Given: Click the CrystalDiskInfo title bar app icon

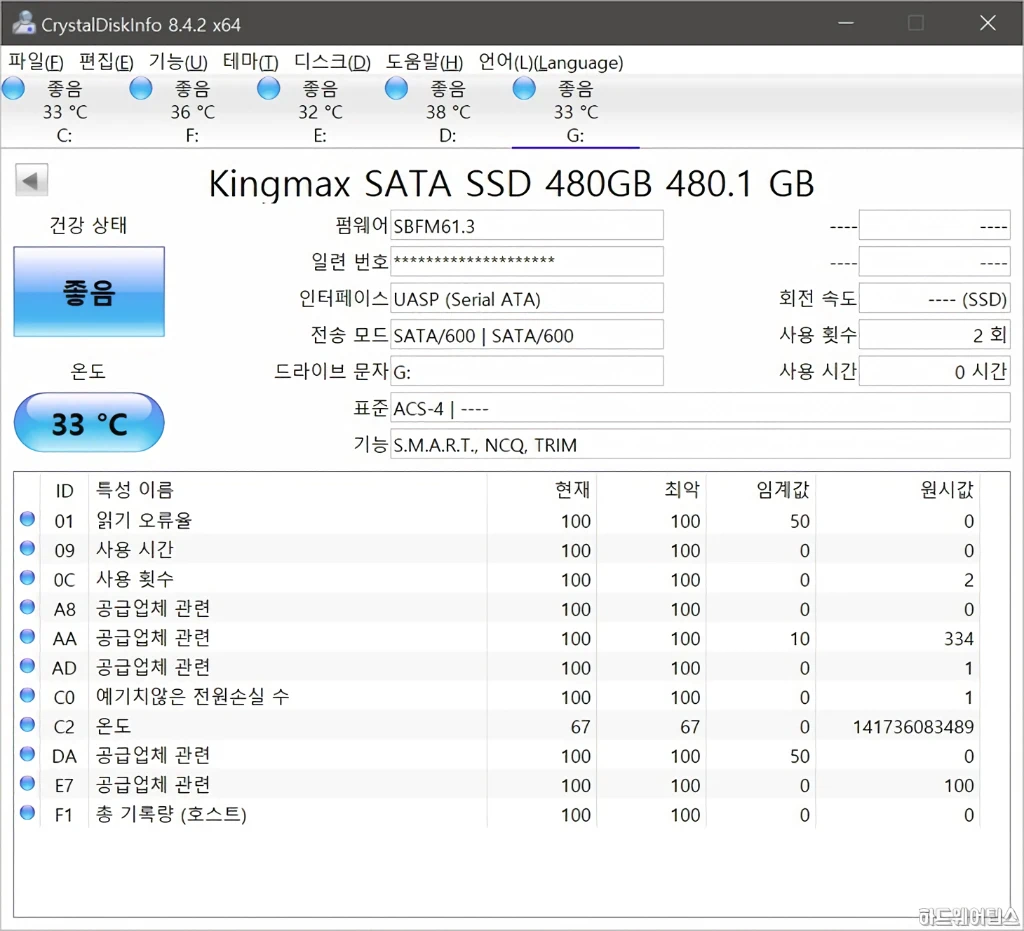Looking at the screenshot, I should [x=20, y=23].
